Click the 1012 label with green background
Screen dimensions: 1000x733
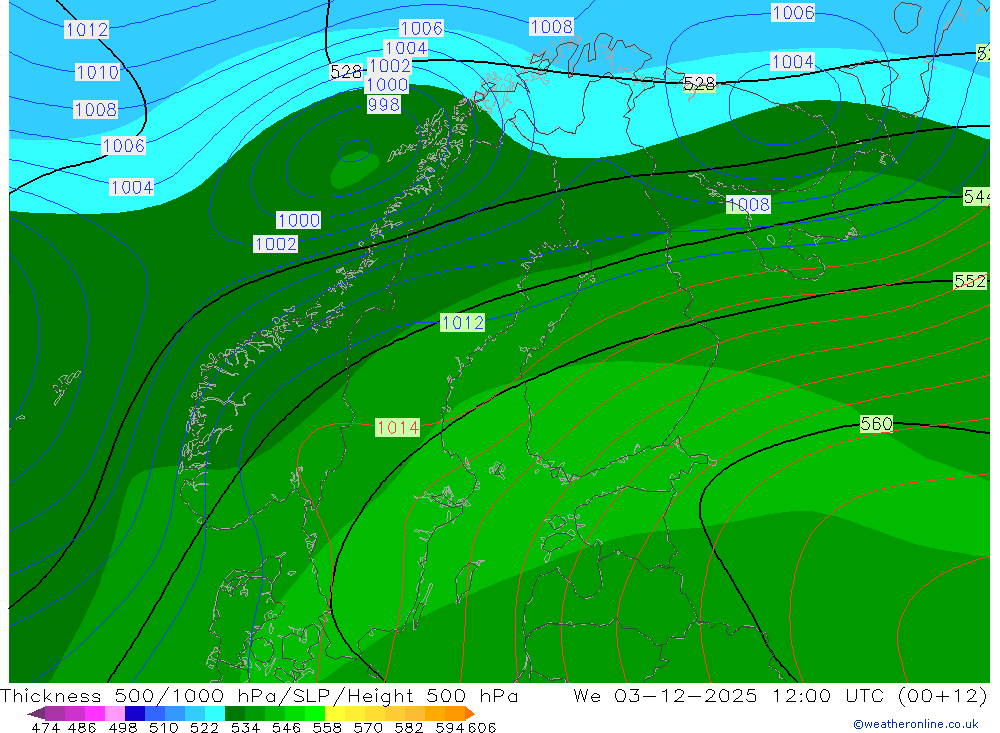pyautogui.click(x=462, y=323)
